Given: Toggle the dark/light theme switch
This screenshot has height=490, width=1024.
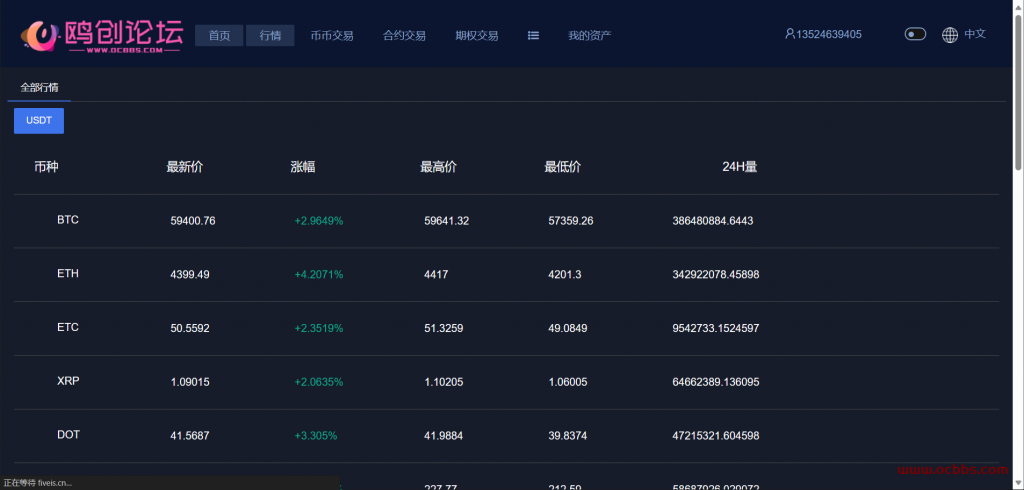Looking at the screenshot, I should [x=915, y=34].
